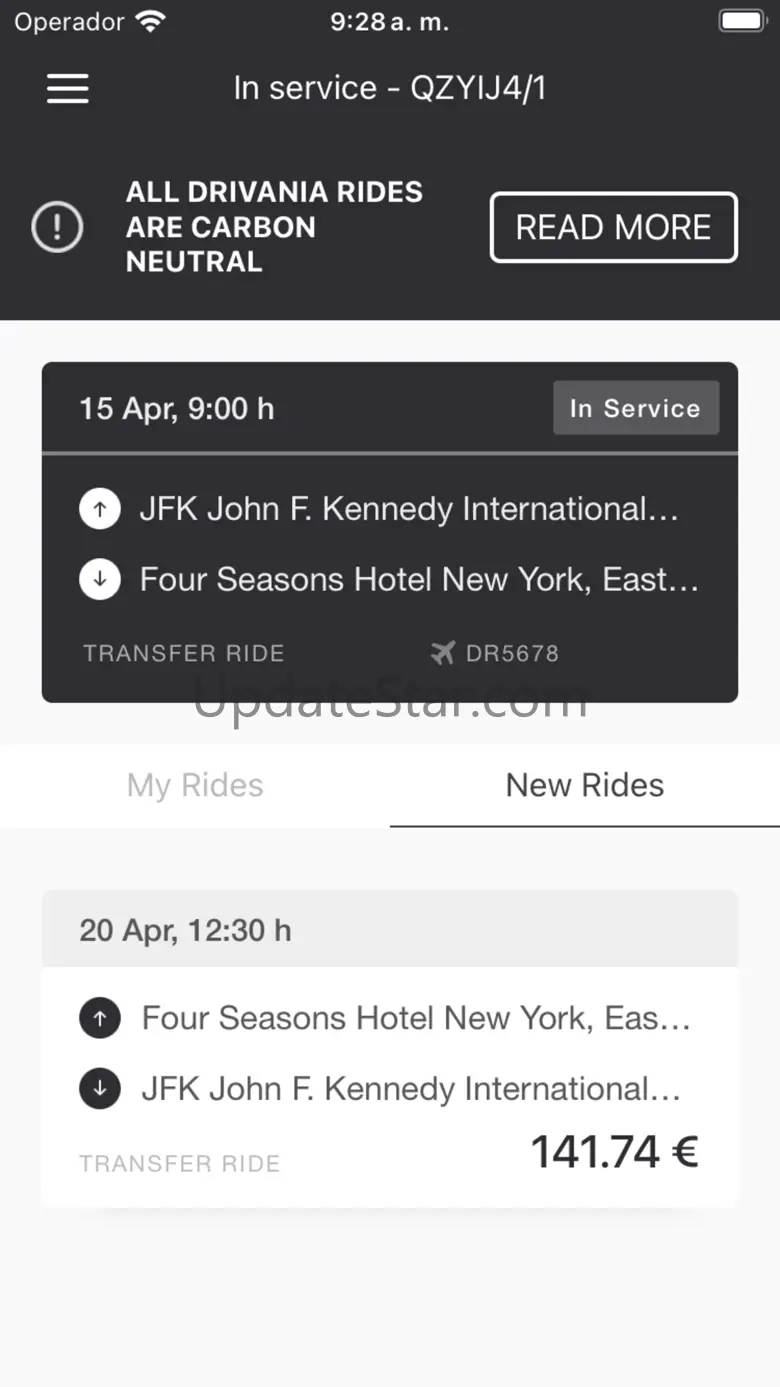Switch to the My Rides tab
This screenshot has height=1387, width=780.
click(x=195, y=786)
